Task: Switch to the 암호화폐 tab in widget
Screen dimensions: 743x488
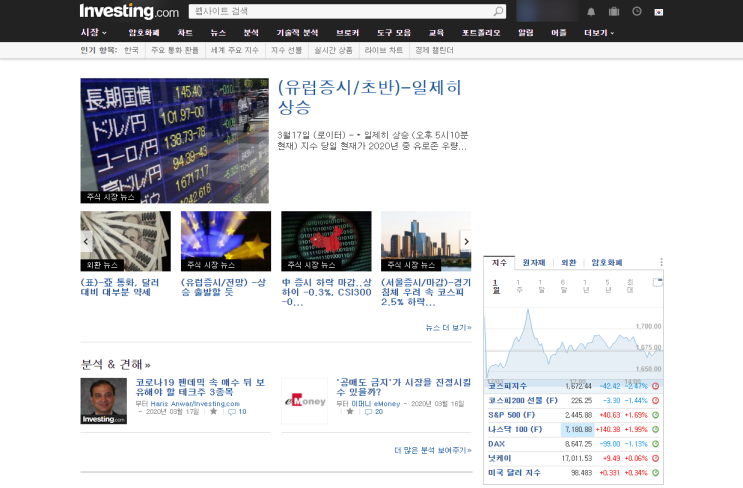Action: (607, 262)
